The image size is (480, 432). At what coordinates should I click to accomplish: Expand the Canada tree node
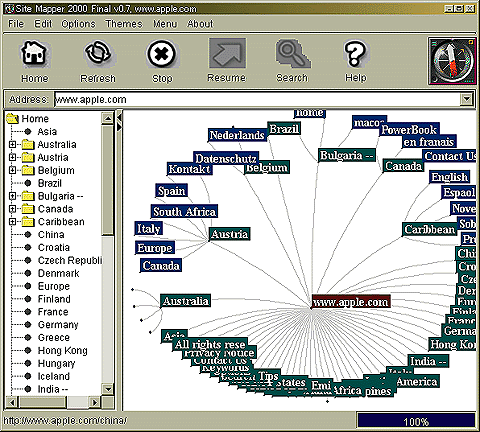tap(12, 209)
